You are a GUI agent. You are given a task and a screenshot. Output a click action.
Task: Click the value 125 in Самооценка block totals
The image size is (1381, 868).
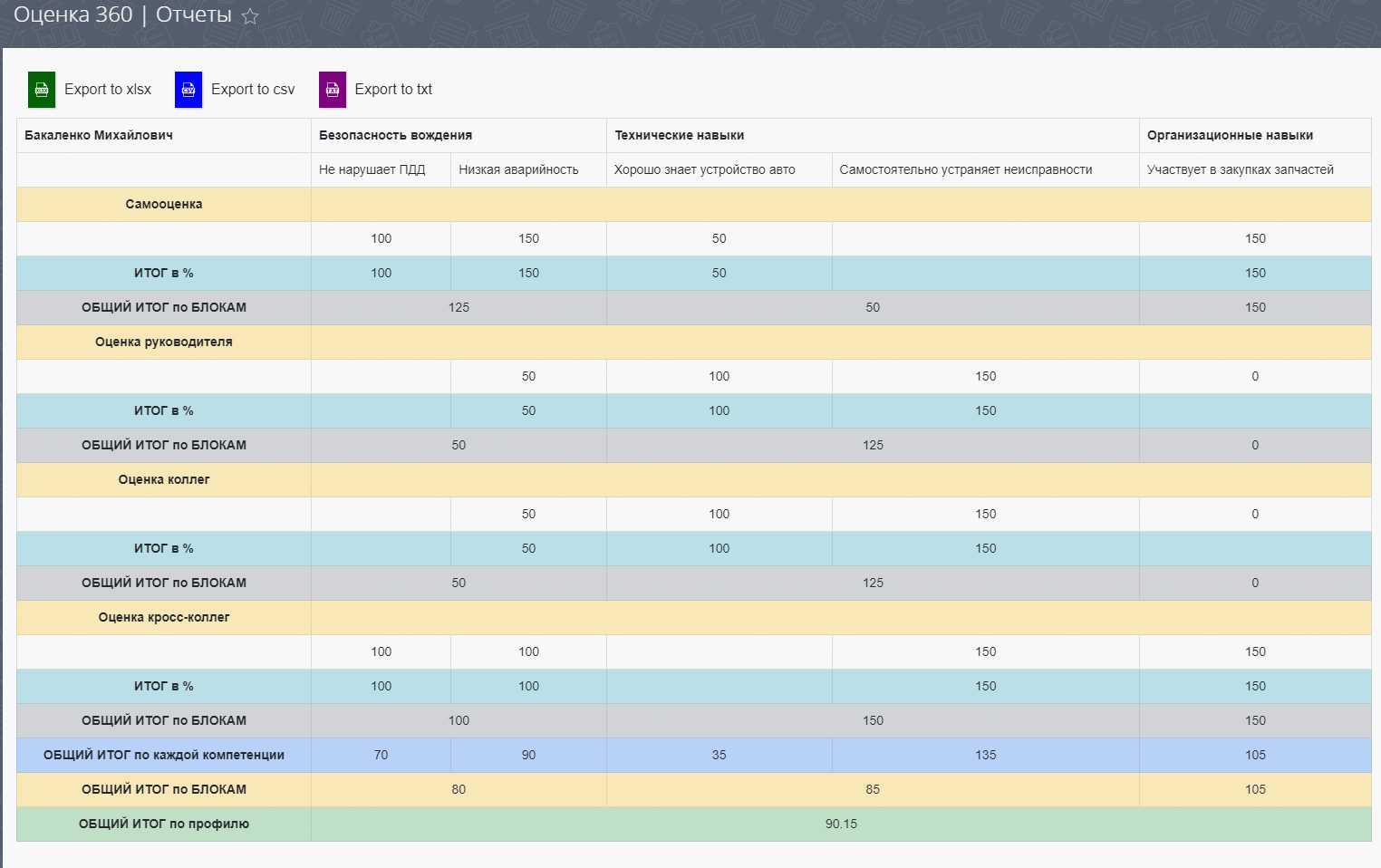[459, 307]
